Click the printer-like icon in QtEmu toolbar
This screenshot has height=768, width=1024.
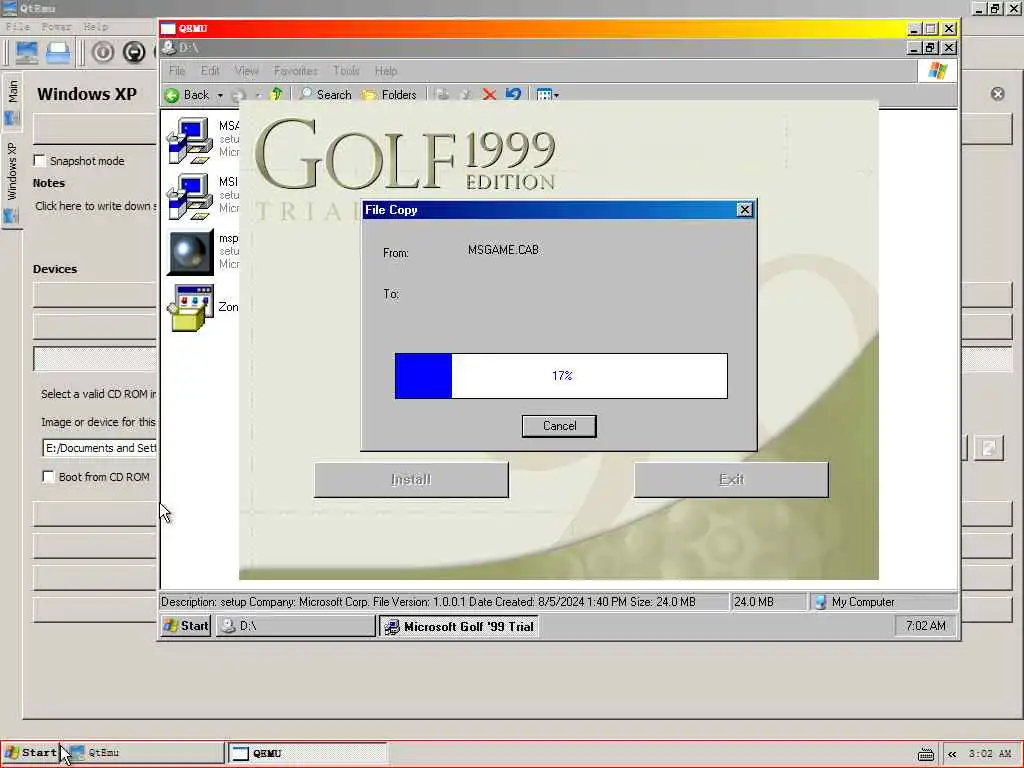pos(58,52)
